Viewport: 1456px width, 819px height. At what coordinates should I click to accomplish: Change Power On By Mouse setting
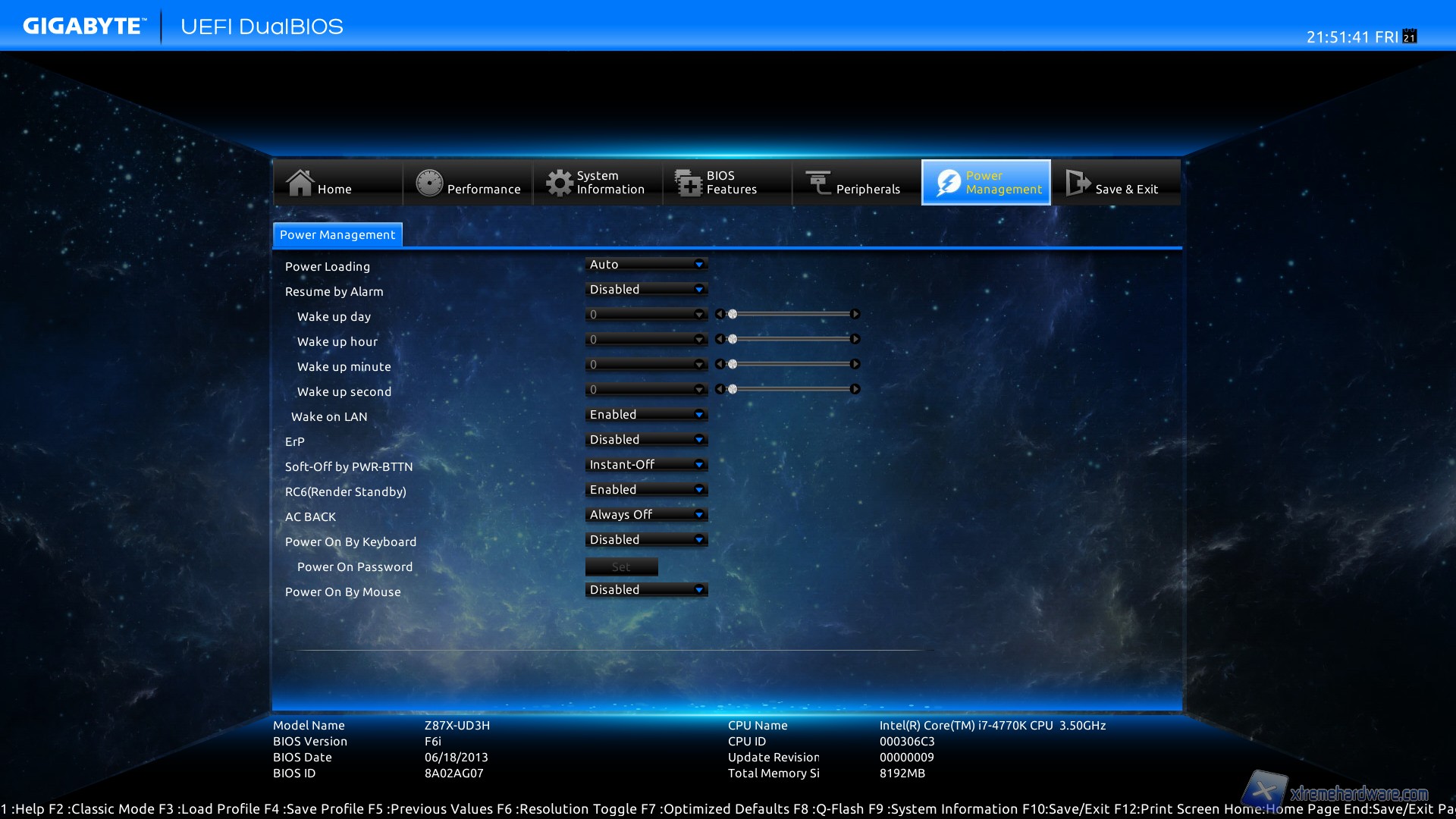(x=646, y=589)
